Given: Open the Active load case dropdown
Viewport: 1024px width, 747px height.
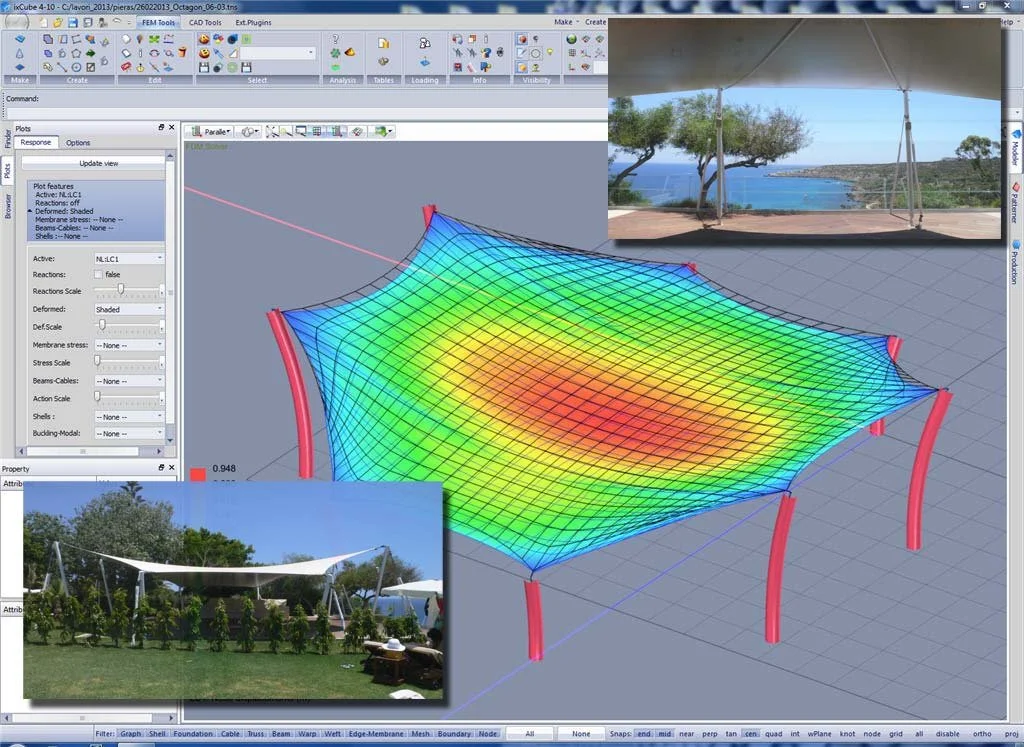Looking at the screenshot, I should pos(129,259).
